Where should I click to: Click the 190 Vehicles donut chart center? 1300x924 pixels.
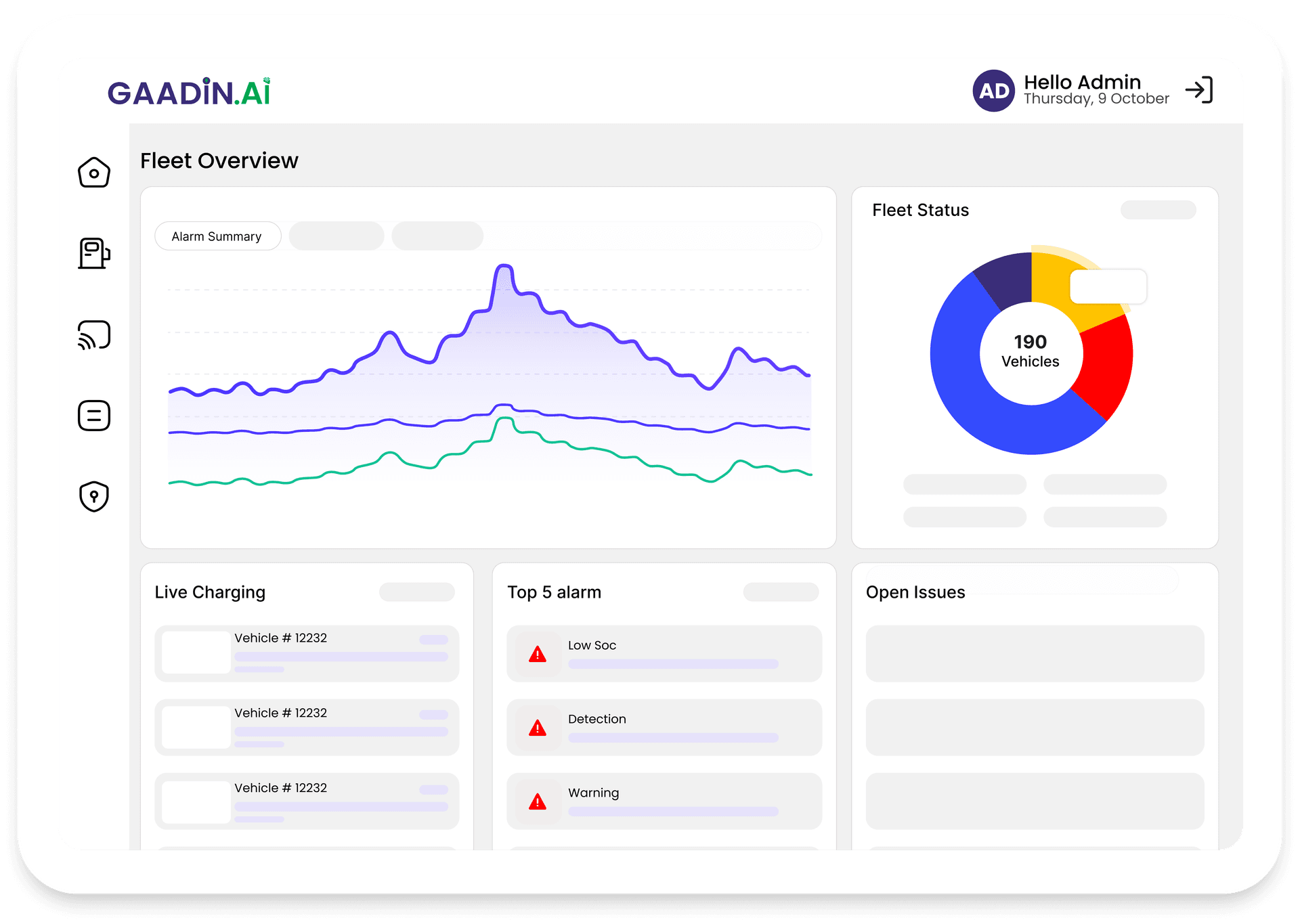pyautogui.click(x=1030, y=351)
